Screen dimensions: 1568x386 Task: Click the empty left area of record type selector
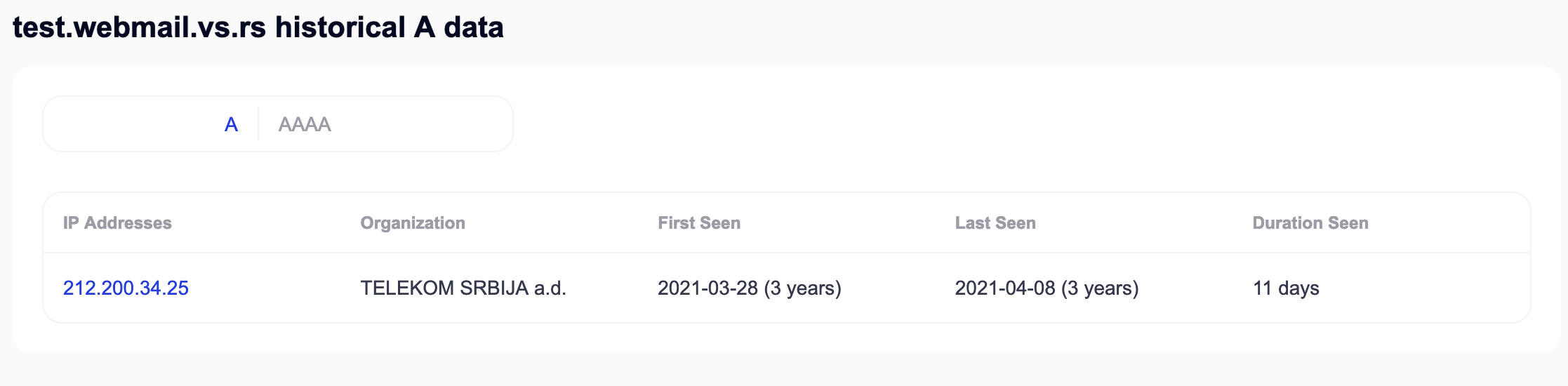(x=133, y=124)
